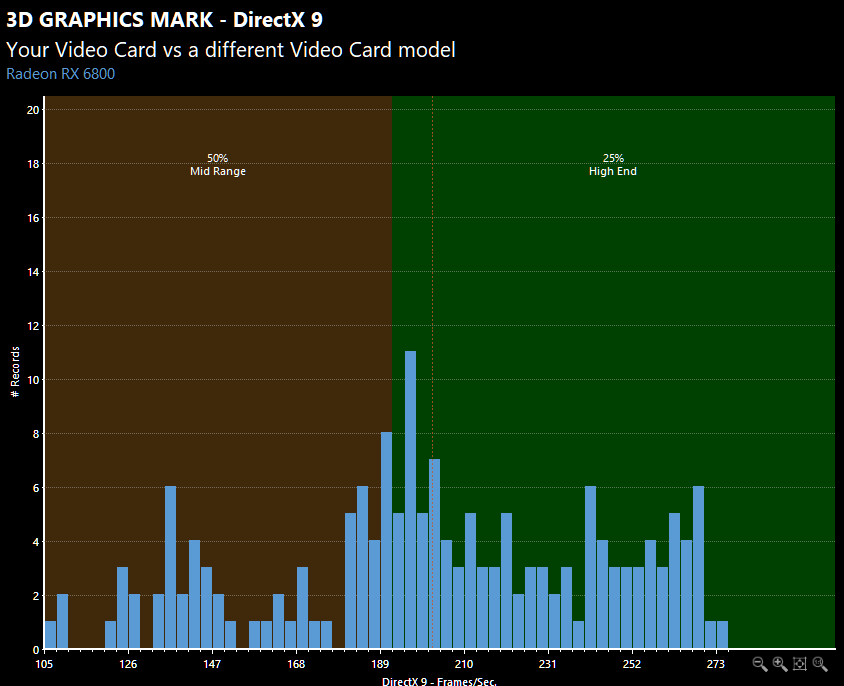Click the '3D GRAPHICS MARK - DirectX 9' title
The width and height of the screenshot is (844, 686).
(x=164, y=20)
